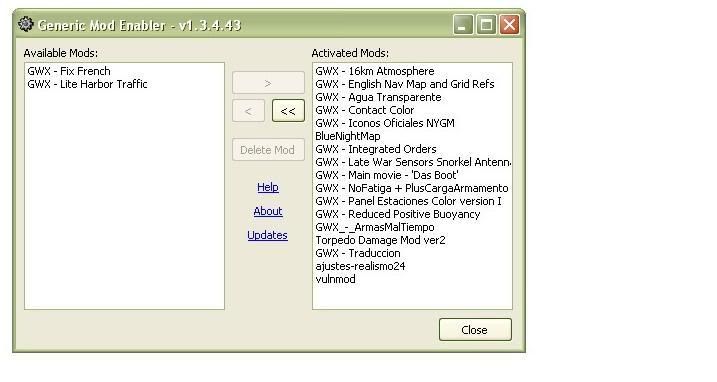Select 'GWX - Panel Estaciones Color version I'

pyautogui.click(x=408, y=201)
